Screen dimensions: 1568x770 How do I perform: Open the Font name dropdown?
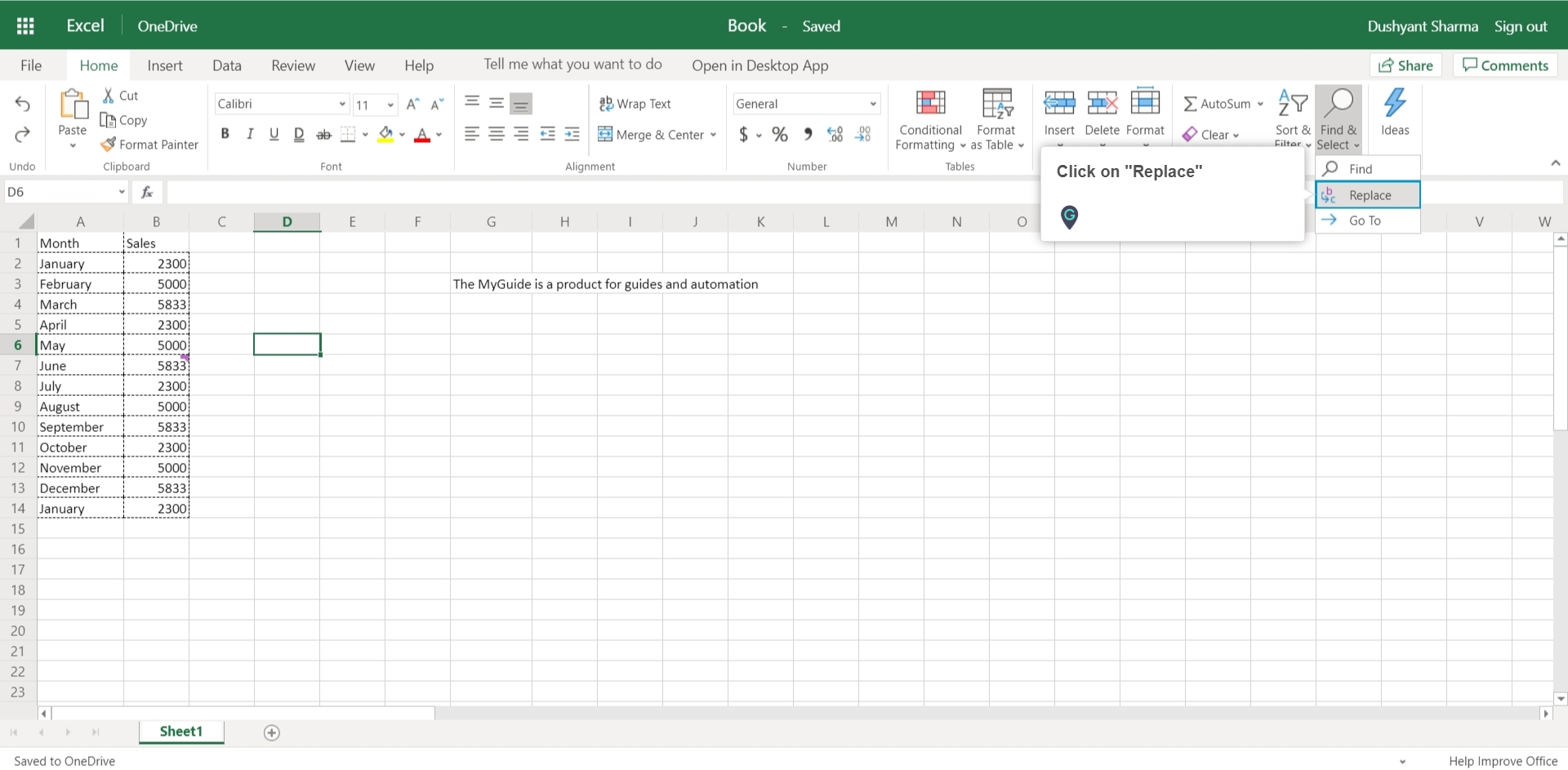click(x=342, y=104)
